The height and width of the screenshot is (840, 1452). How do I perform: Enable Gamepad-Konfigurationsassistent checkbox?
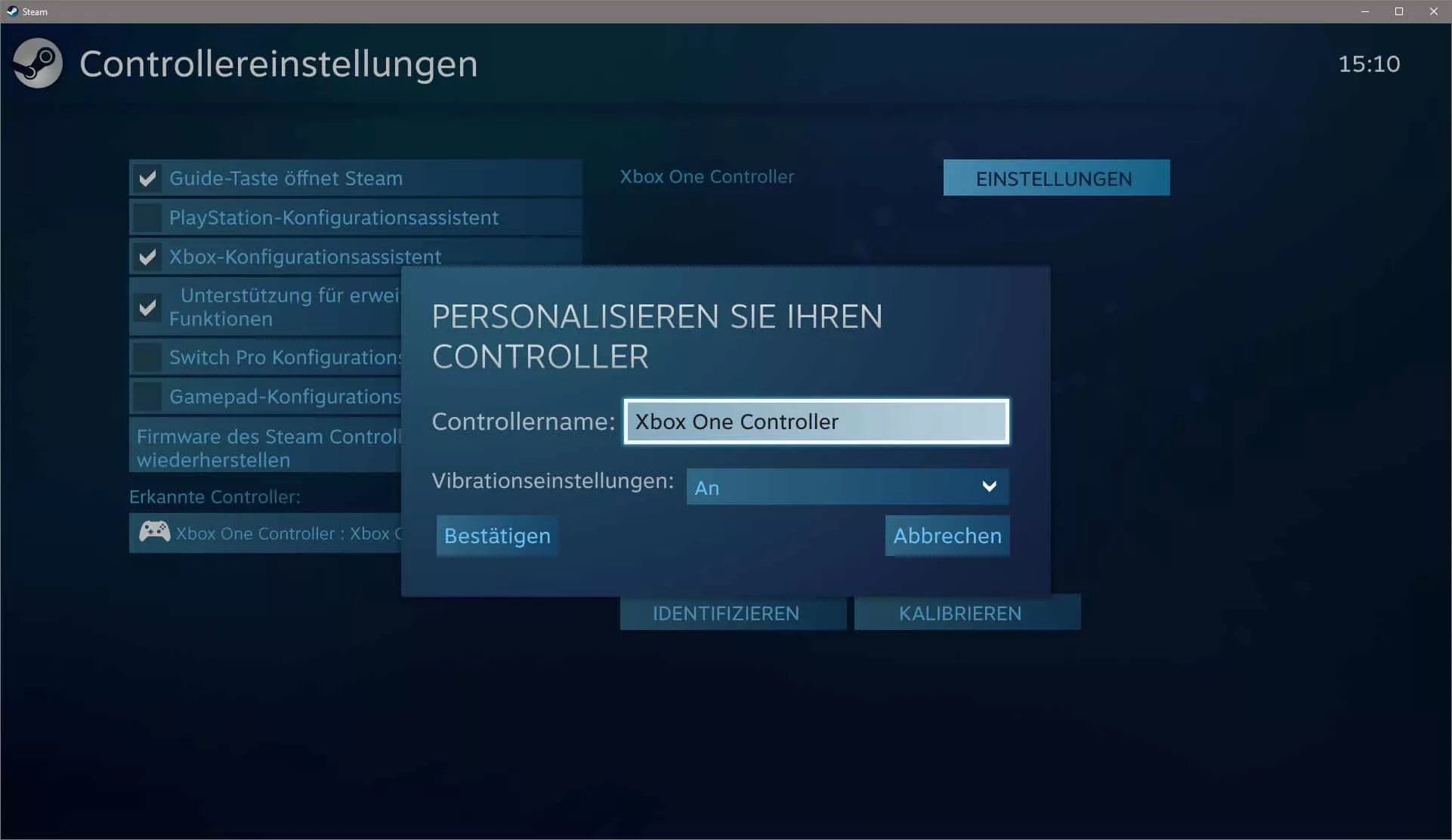[147, 397]
